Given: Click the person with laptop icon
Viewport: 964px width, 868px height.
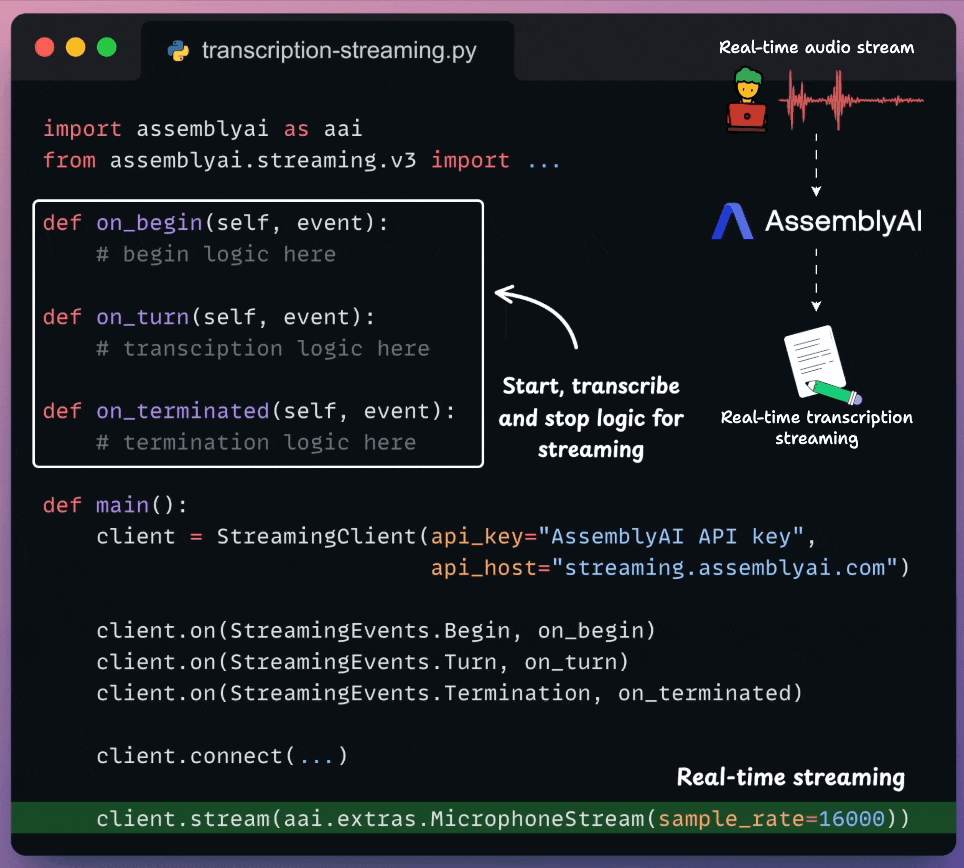Looking at the screenshot, I should (x=748, y=100).
